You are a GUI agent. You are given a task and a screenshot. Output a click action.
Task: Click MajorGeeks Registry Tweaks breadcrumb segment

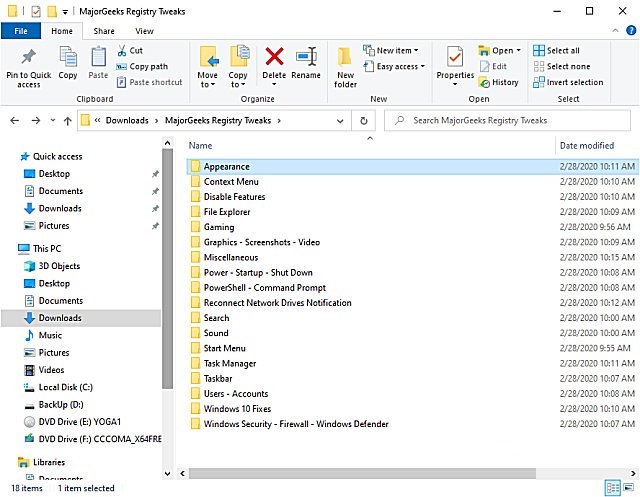click(x=218, y=120)
